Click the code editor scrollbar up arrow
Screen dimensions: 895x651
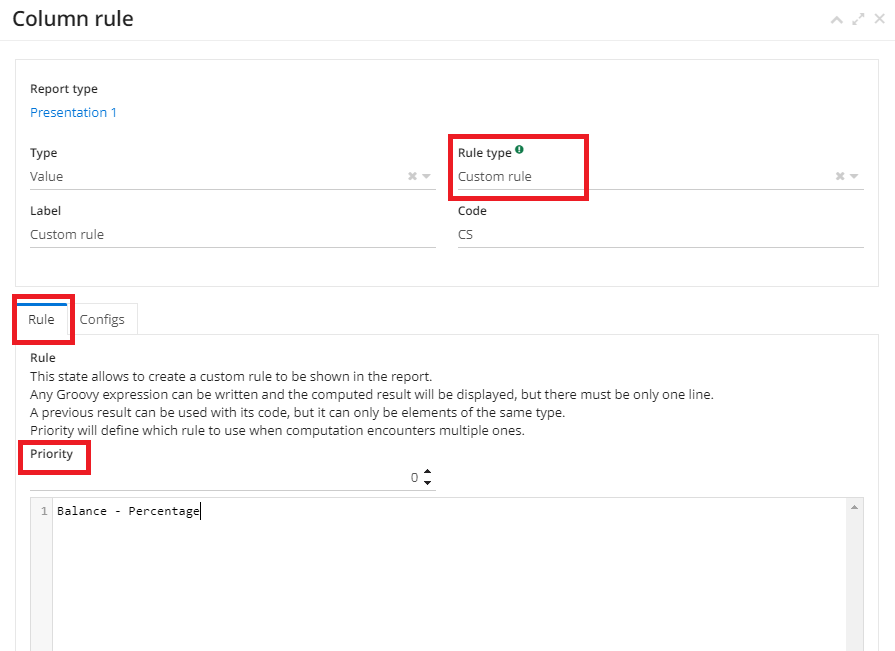pyautogui.click(x=855, y=508)
